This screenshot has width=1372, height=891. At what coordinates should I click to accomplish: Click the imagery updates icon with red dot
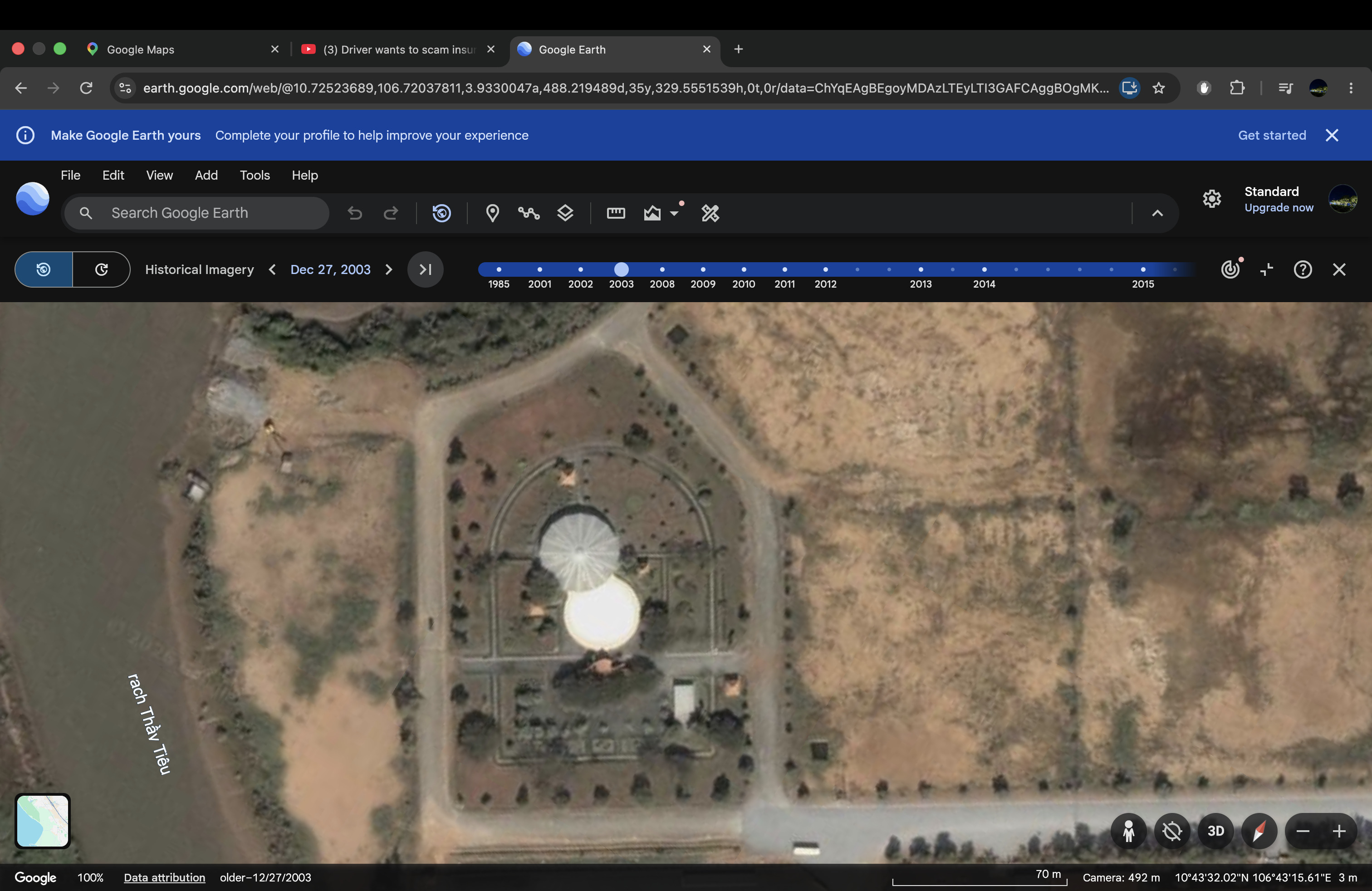point(1230,269)
